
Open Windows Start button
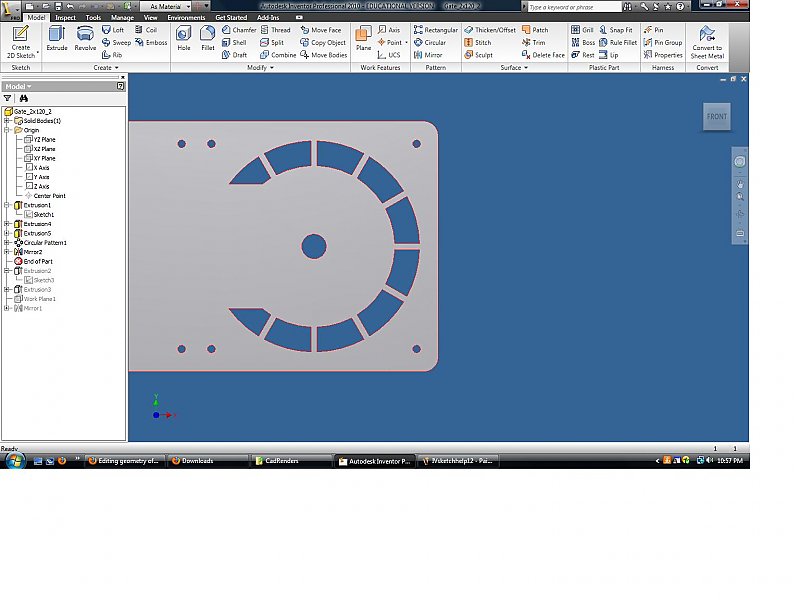point(15,461)
